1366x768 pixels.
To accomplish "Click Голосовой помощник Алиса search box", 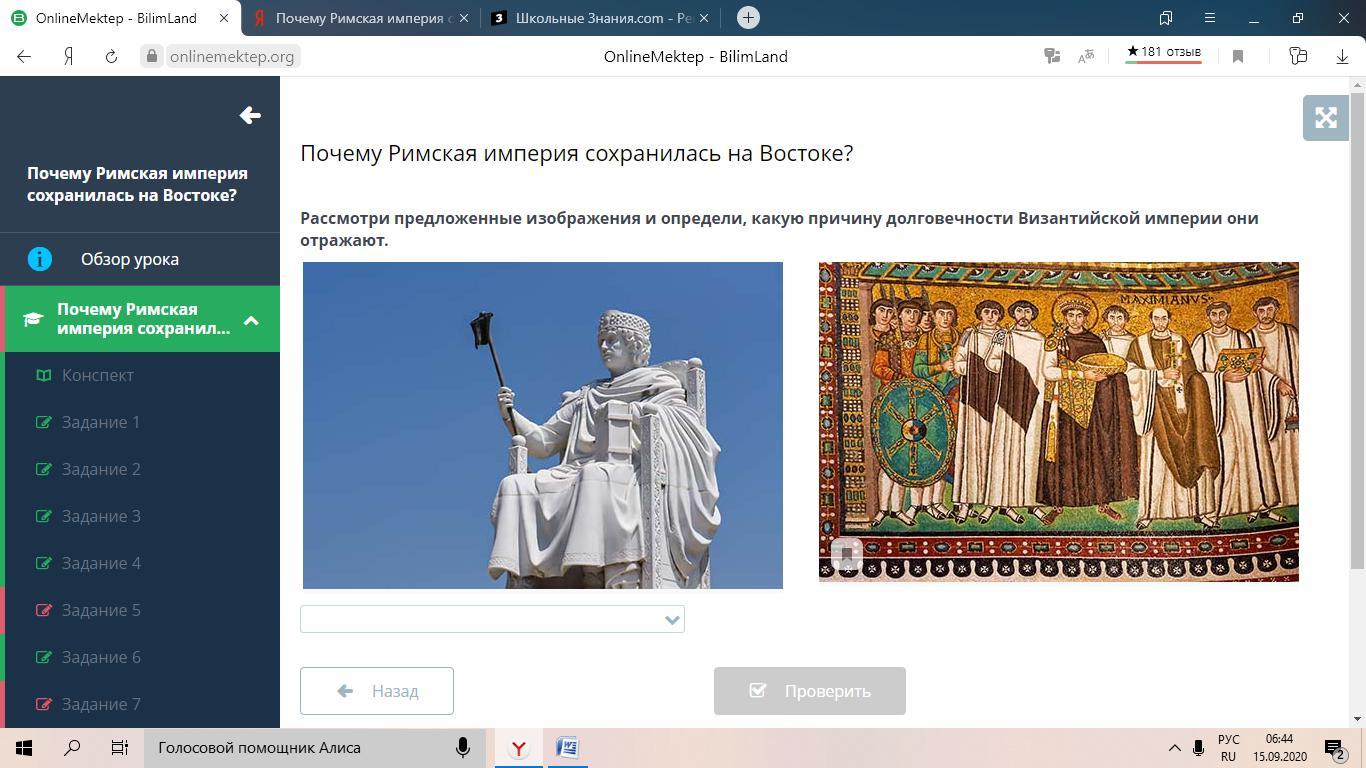I will [315, 748].
